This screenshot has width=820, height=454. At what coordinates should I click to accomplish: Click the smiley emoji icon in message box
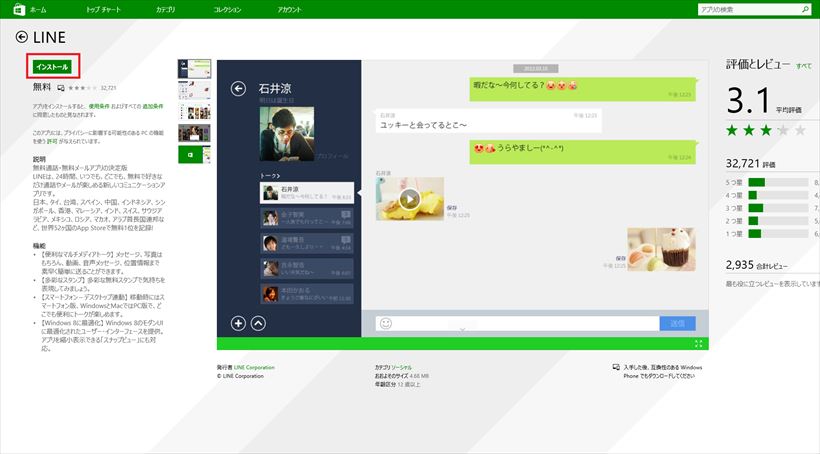(x=386, y=323)
